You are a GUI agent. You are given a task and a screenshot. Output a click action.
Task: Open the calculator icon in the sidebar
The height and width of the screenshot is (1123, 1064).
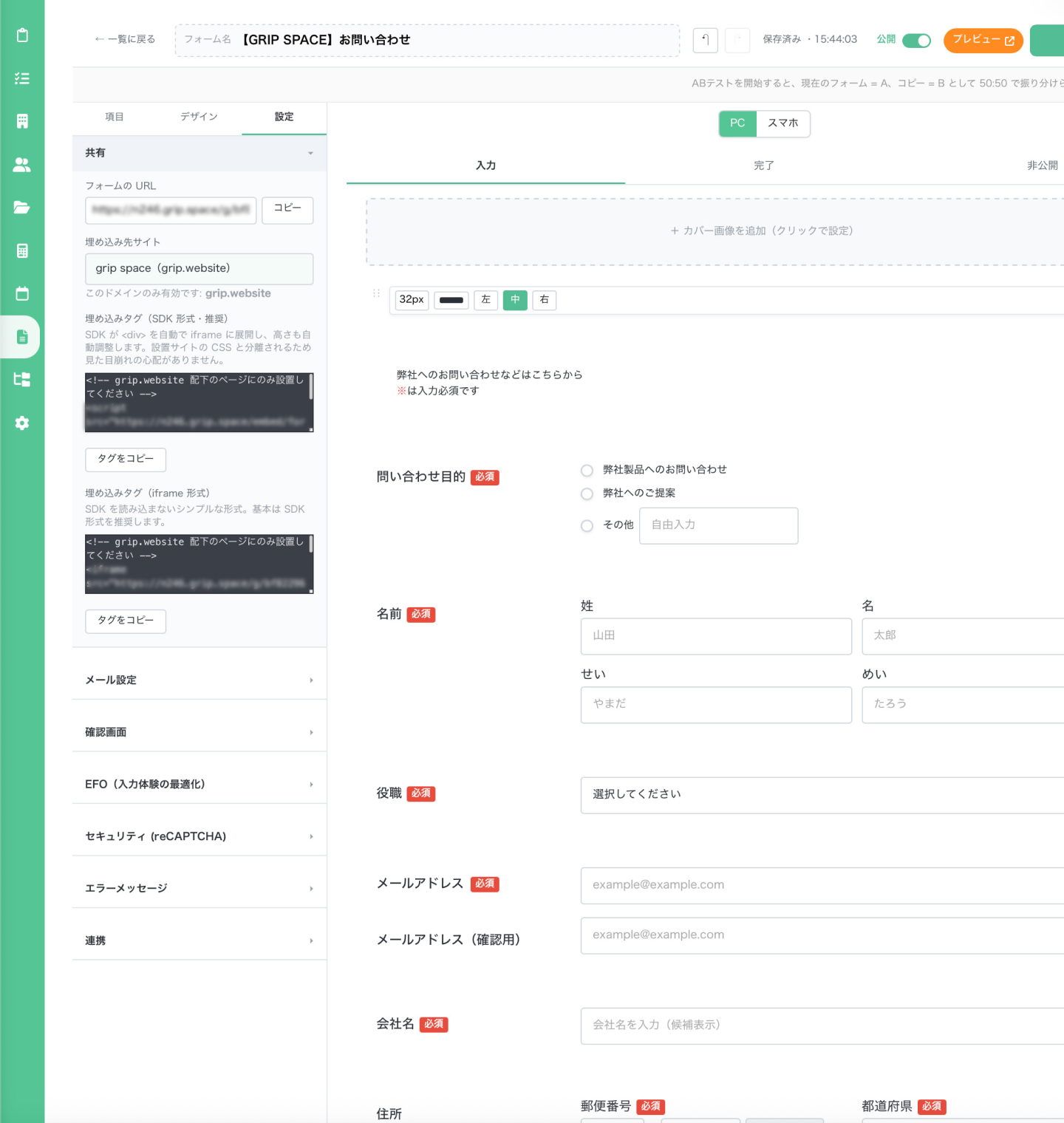coord(22,250)
